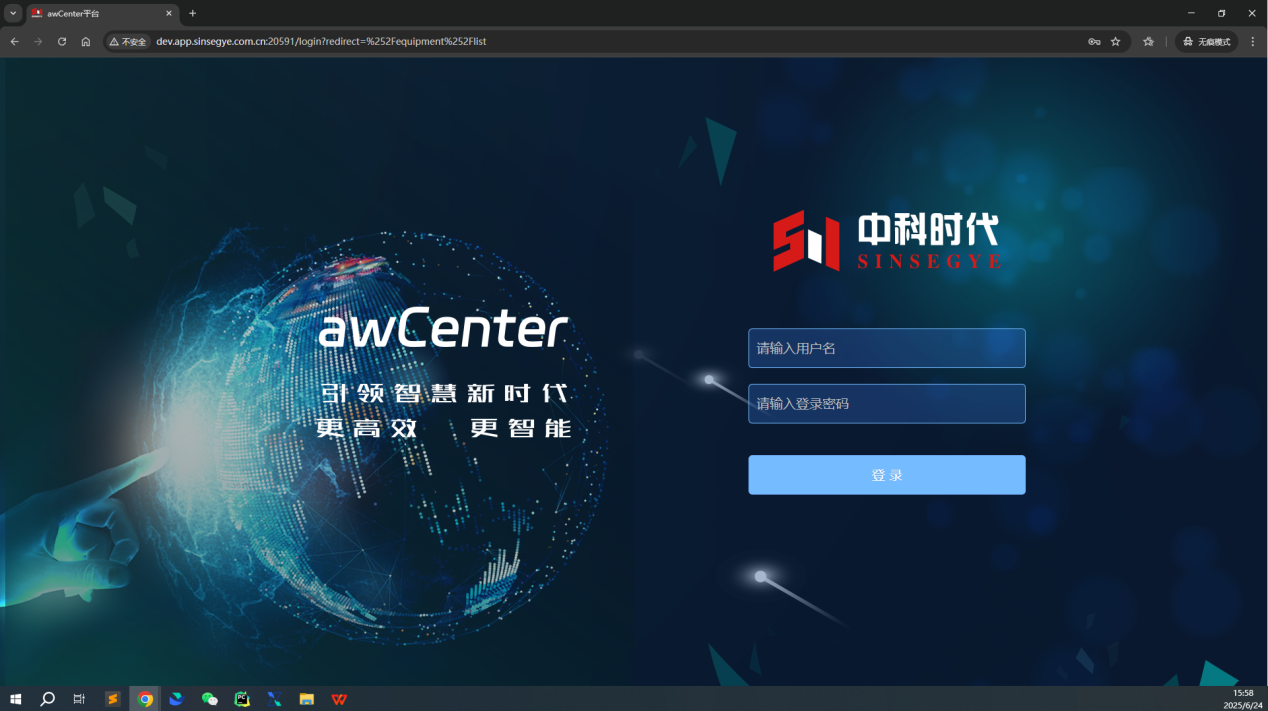Click the 不安全 site security chip
This screenshot has width=1268, height=711.
(128, 42)
